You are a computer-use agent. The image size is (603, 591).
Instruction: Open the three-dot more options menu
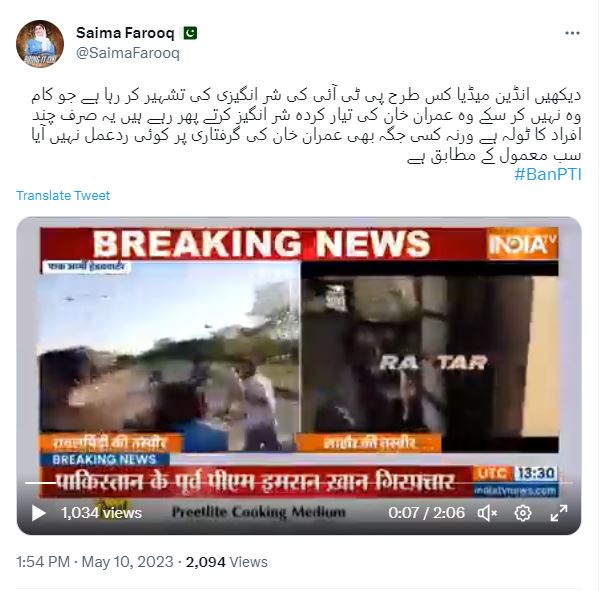tap(572, 33)
